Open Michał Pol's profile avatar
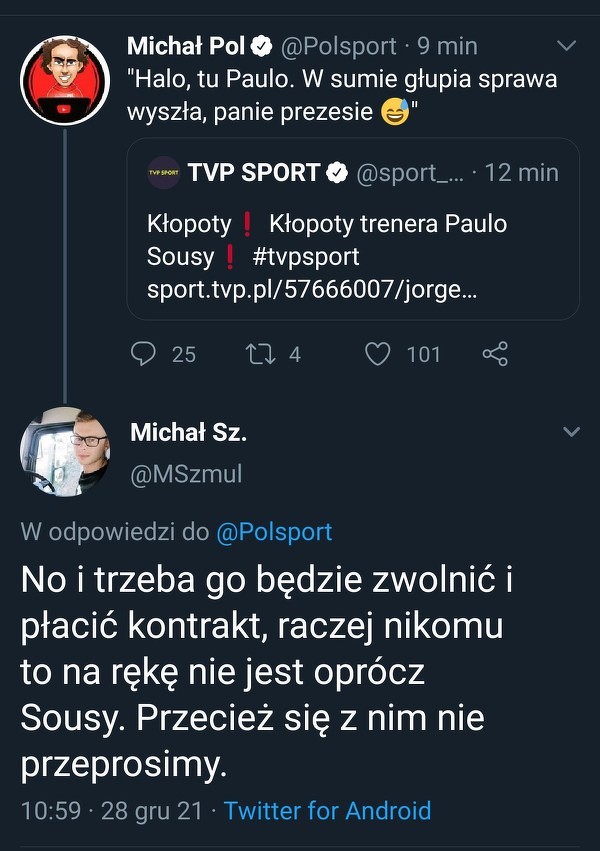This screenshot has height=851, width=600. [65, 80]
